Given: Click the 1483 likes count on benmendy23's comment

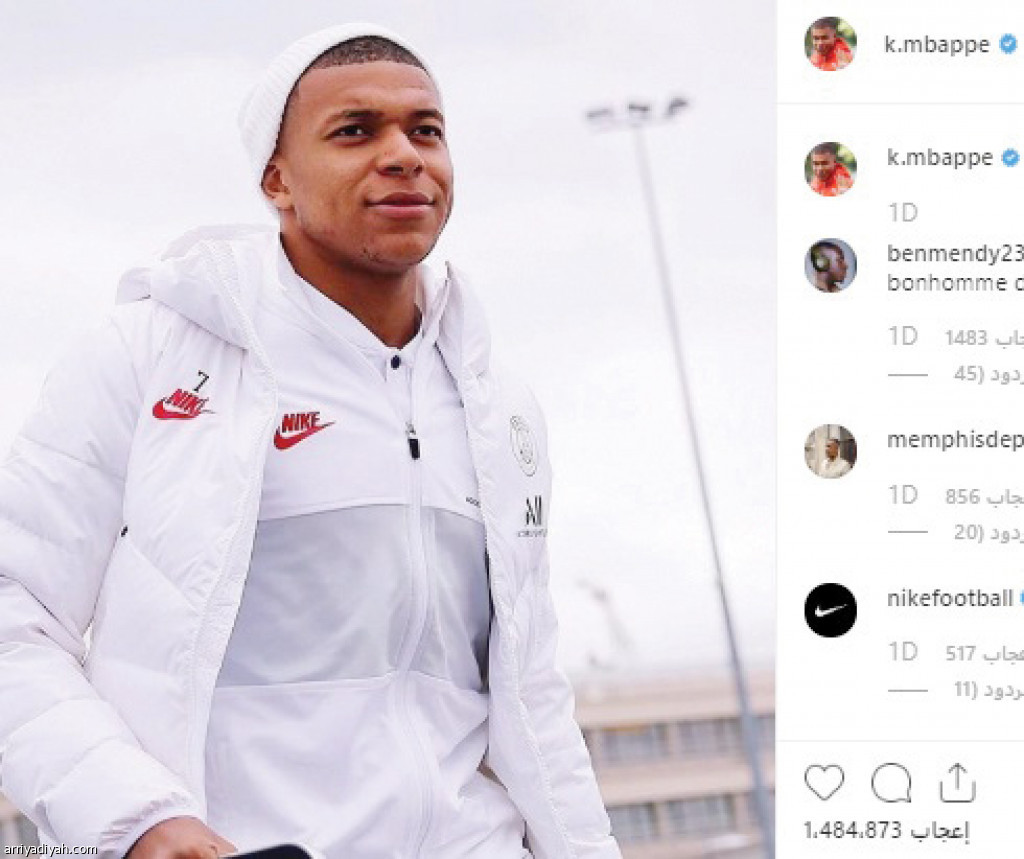Looking at the screenshot, I should click(x=984, y=338).
